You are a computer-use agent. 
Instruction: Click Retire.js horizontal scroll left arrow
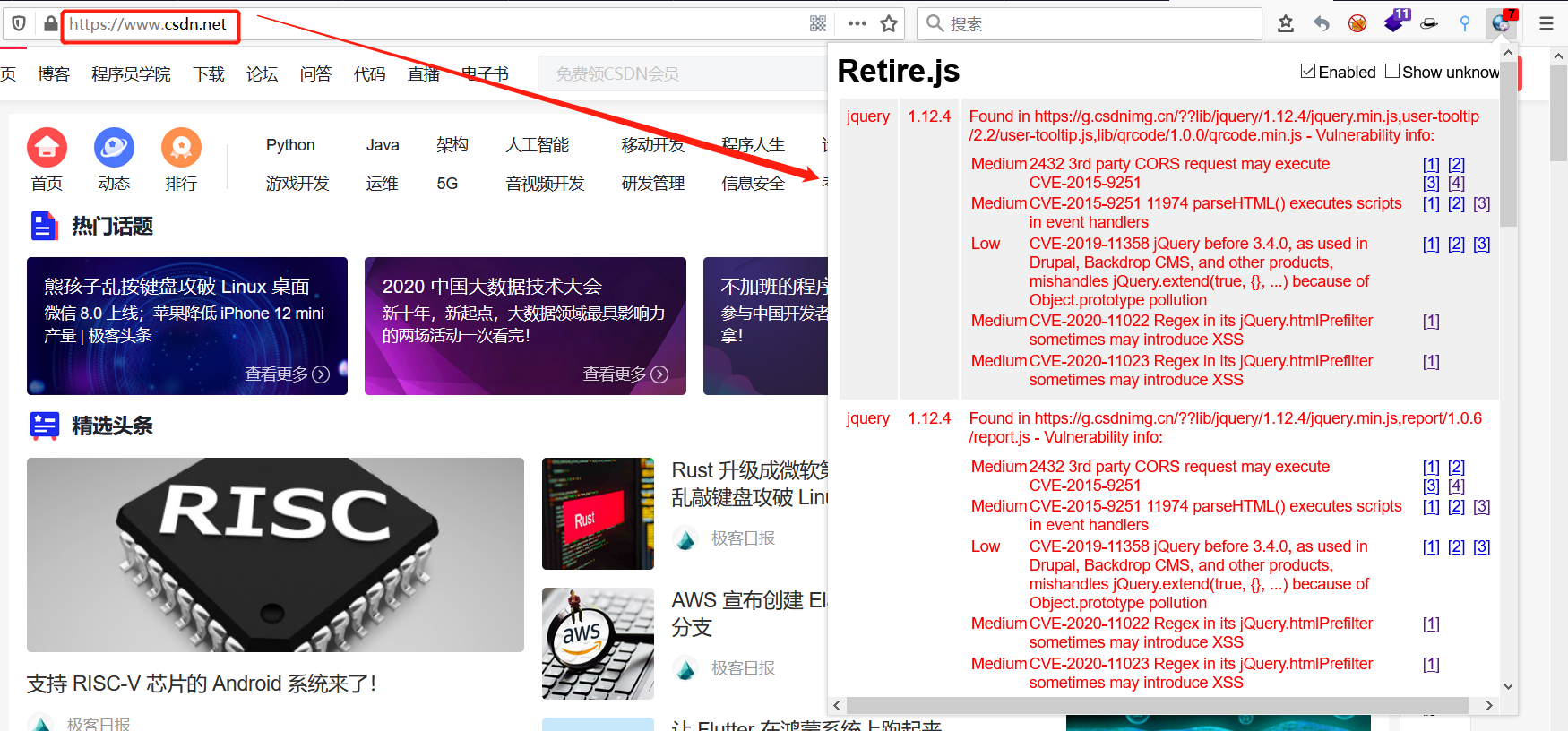coord(837,705)
